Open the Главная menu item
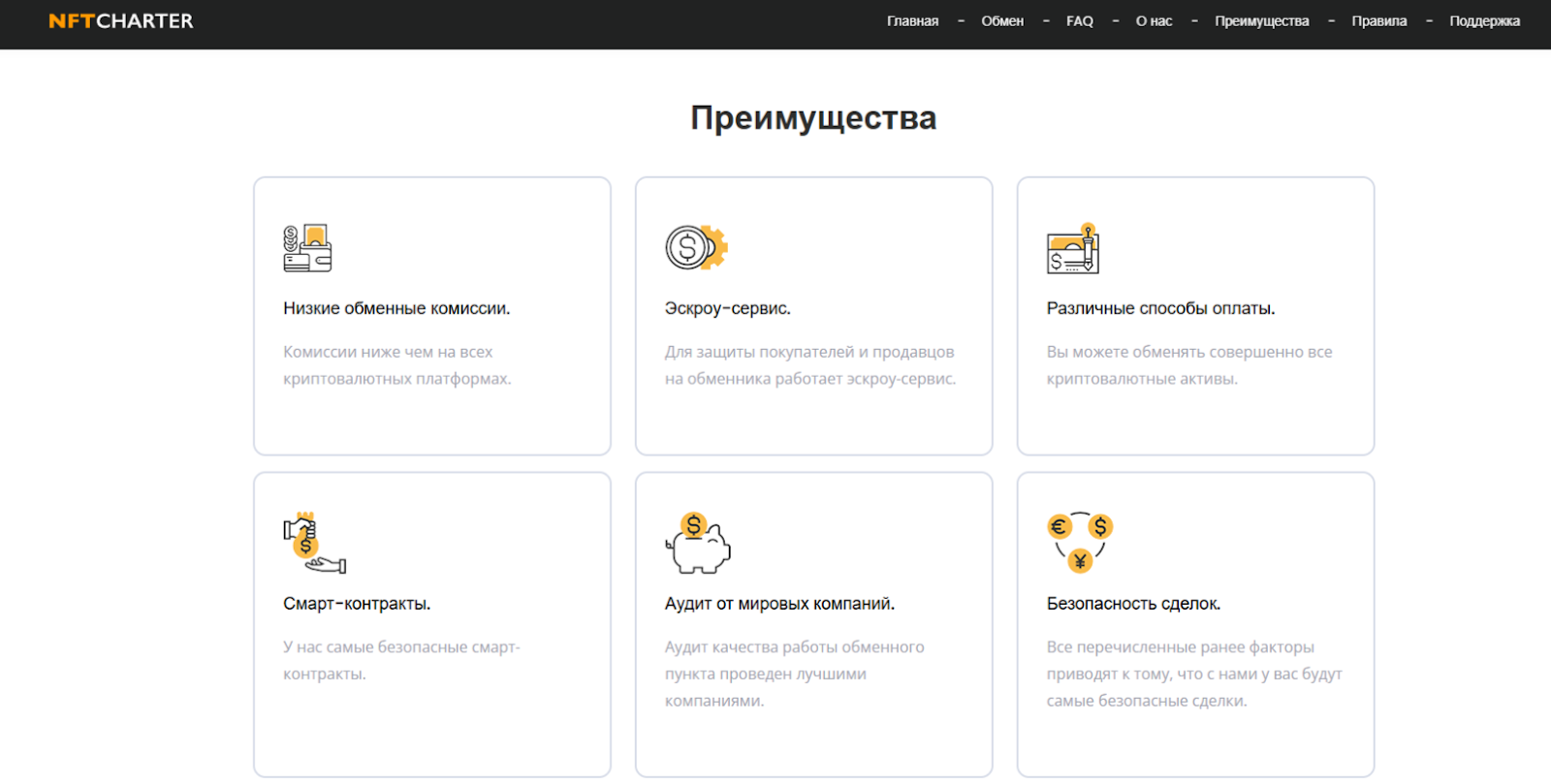The image size is (1551, 784). (912, 21)
